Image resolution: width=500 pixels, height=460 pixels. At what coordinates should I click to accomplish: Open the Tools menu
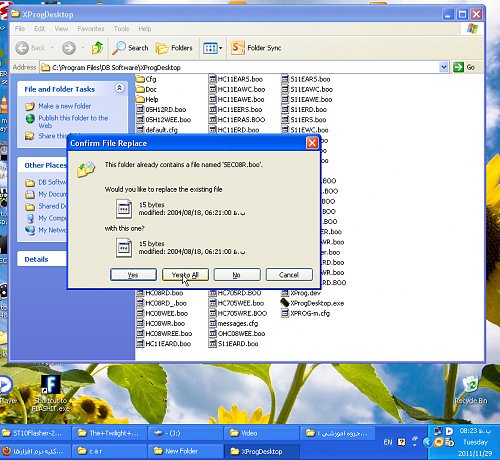[x=121, y=29]
